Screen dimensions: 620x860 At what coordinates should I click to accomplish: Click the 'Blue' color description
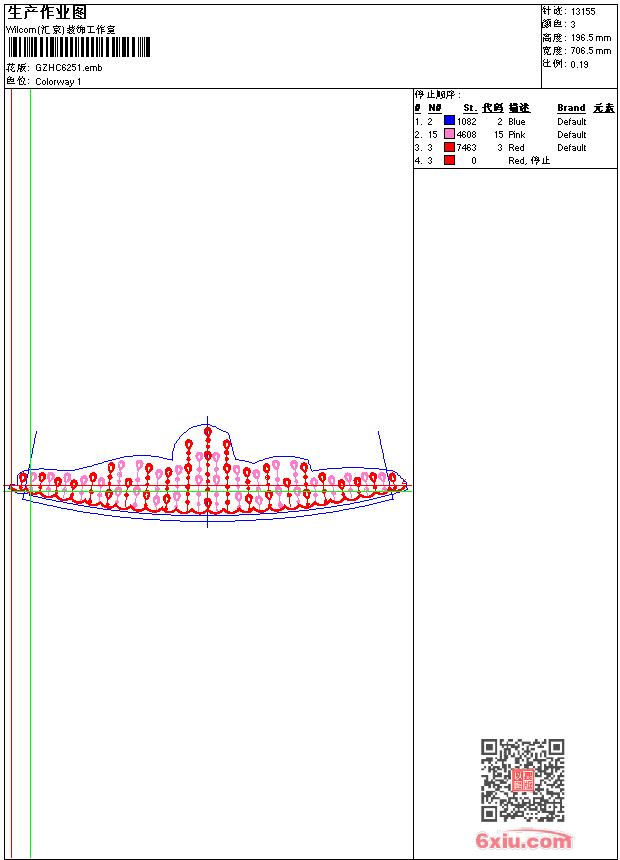tap(517, 121)
